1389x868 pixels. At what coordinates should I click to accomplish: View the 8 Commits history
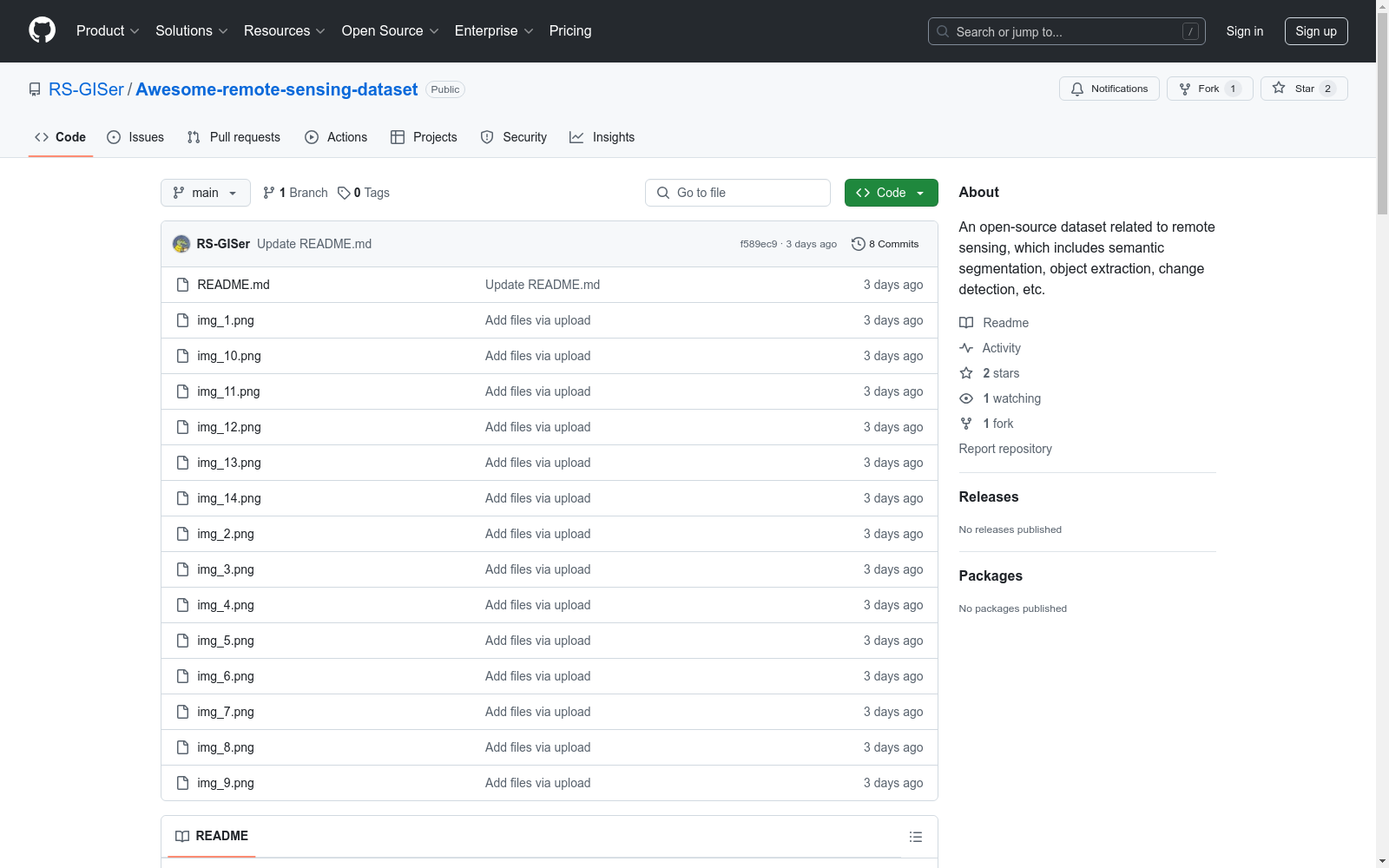click(x=885, y=244)
